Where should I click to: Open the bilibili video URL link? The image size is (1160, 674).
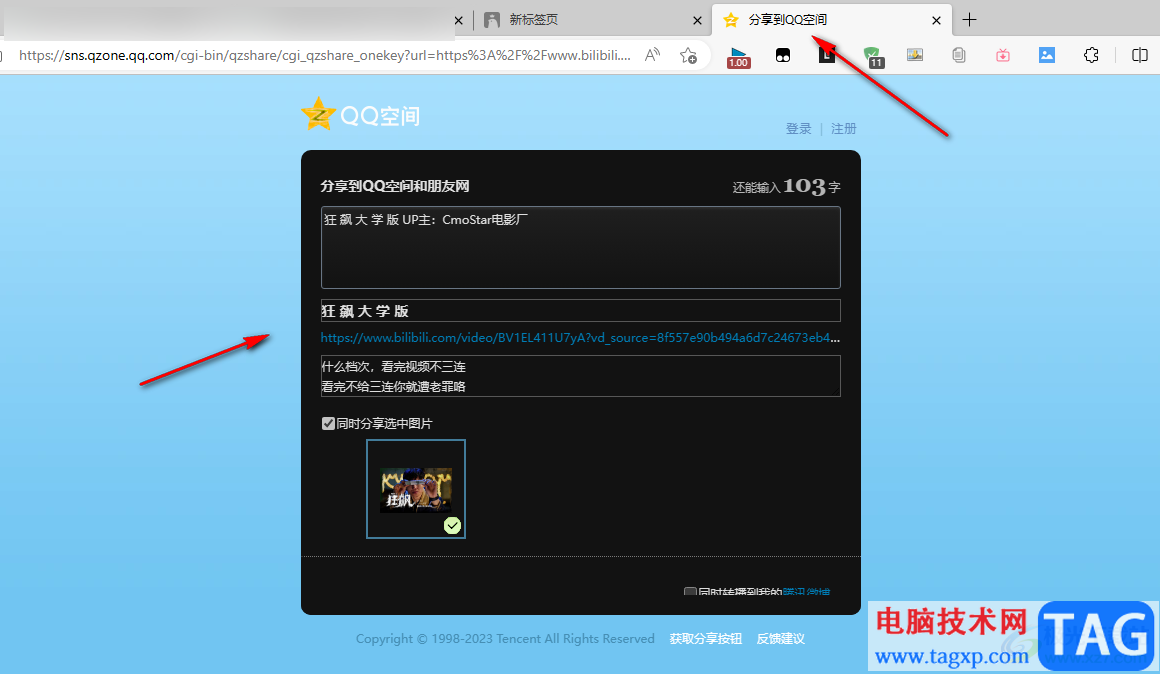coord(580,338)
